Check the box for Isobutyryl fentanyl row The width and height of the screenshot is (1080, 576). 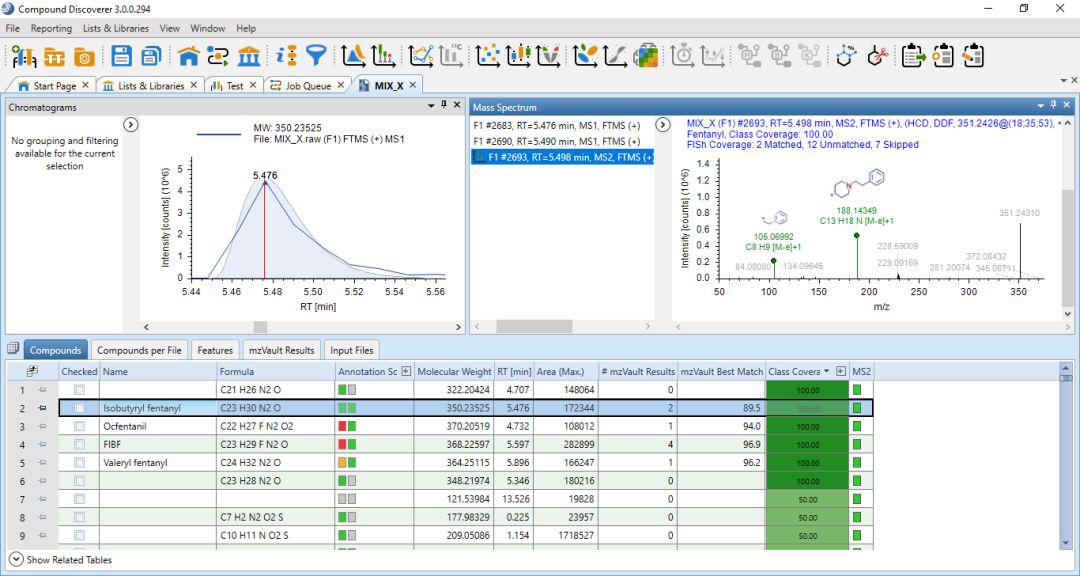80,408
